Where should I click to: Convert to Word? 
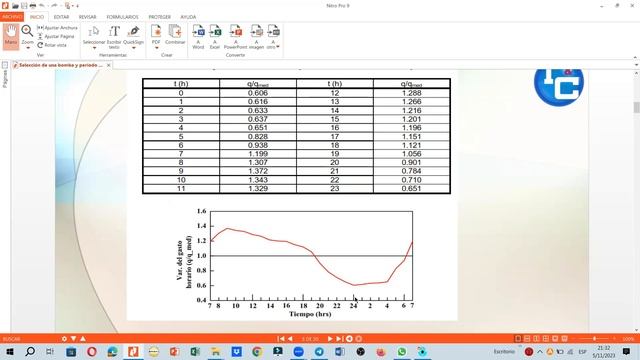click(x=198, y=37)
